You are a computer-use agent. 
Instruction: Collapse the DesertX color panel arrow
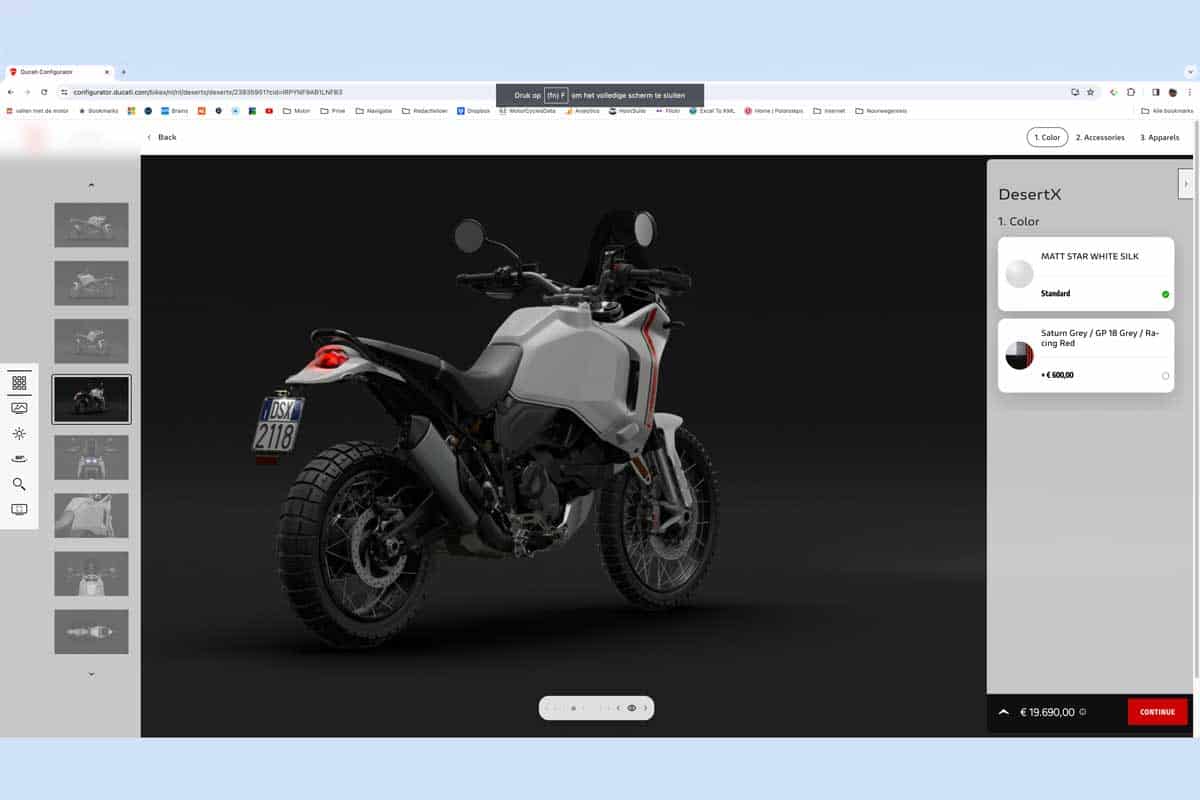[x=1186, y=184]
